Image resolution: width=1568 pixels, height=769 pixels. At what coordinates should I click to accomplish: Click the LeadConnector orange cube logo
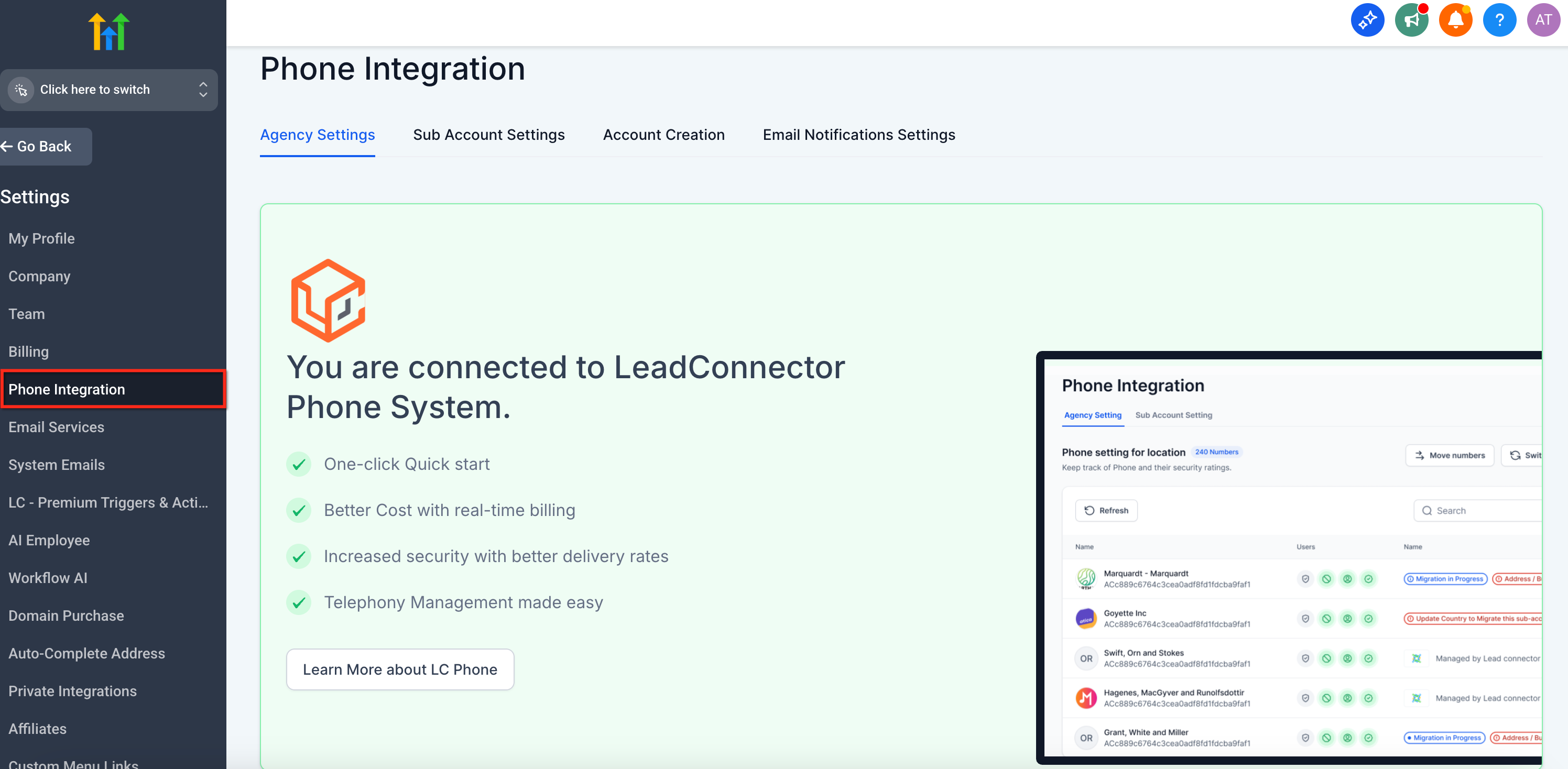point(328,300)
